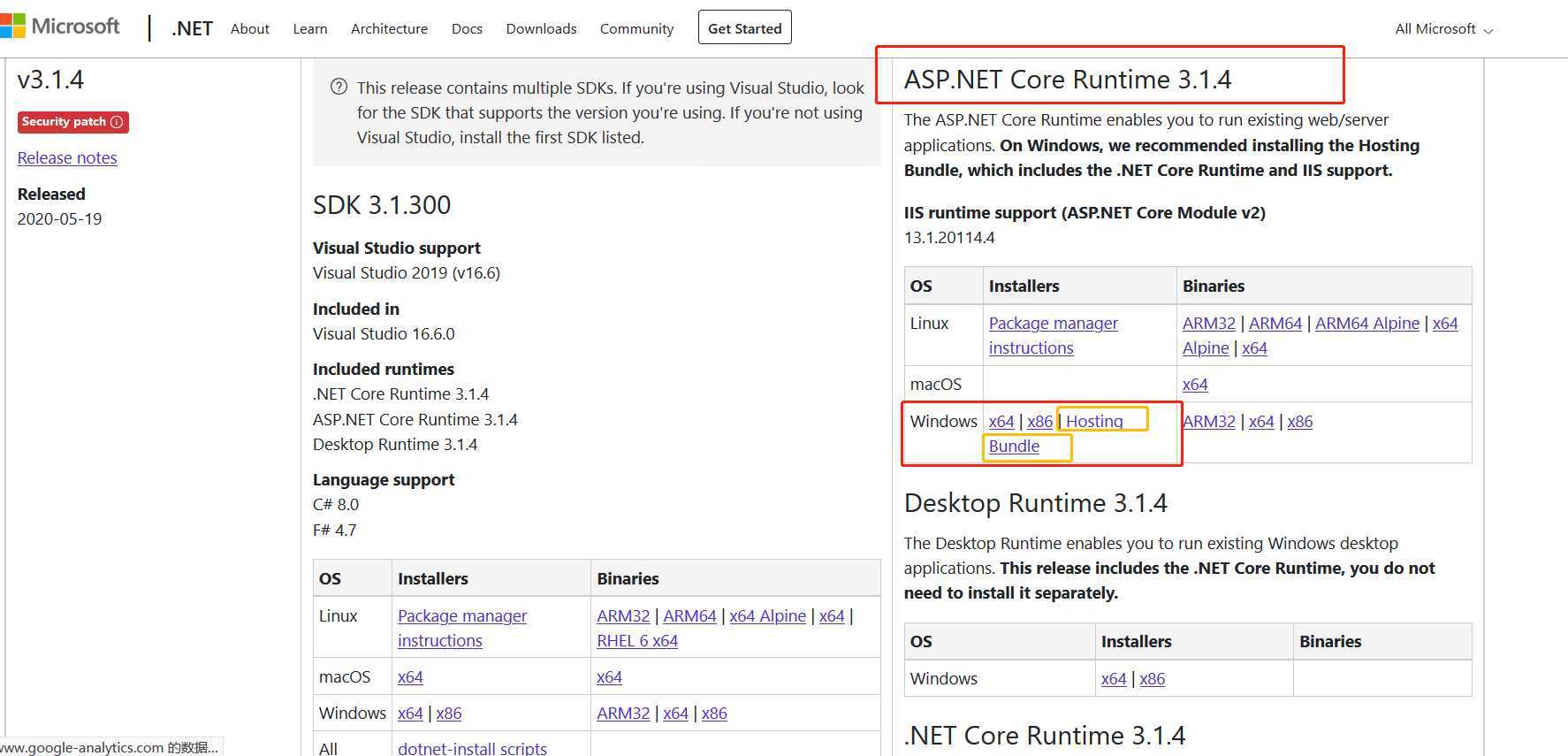Click Visual Studio 2019 (v16.6) text
1568x756 pixels.
(407, 272)
